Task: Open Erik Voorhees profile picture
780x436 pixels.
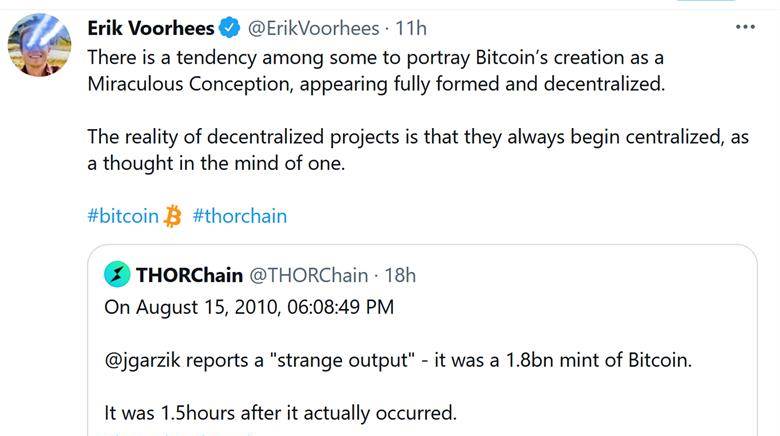Action: 39,45
